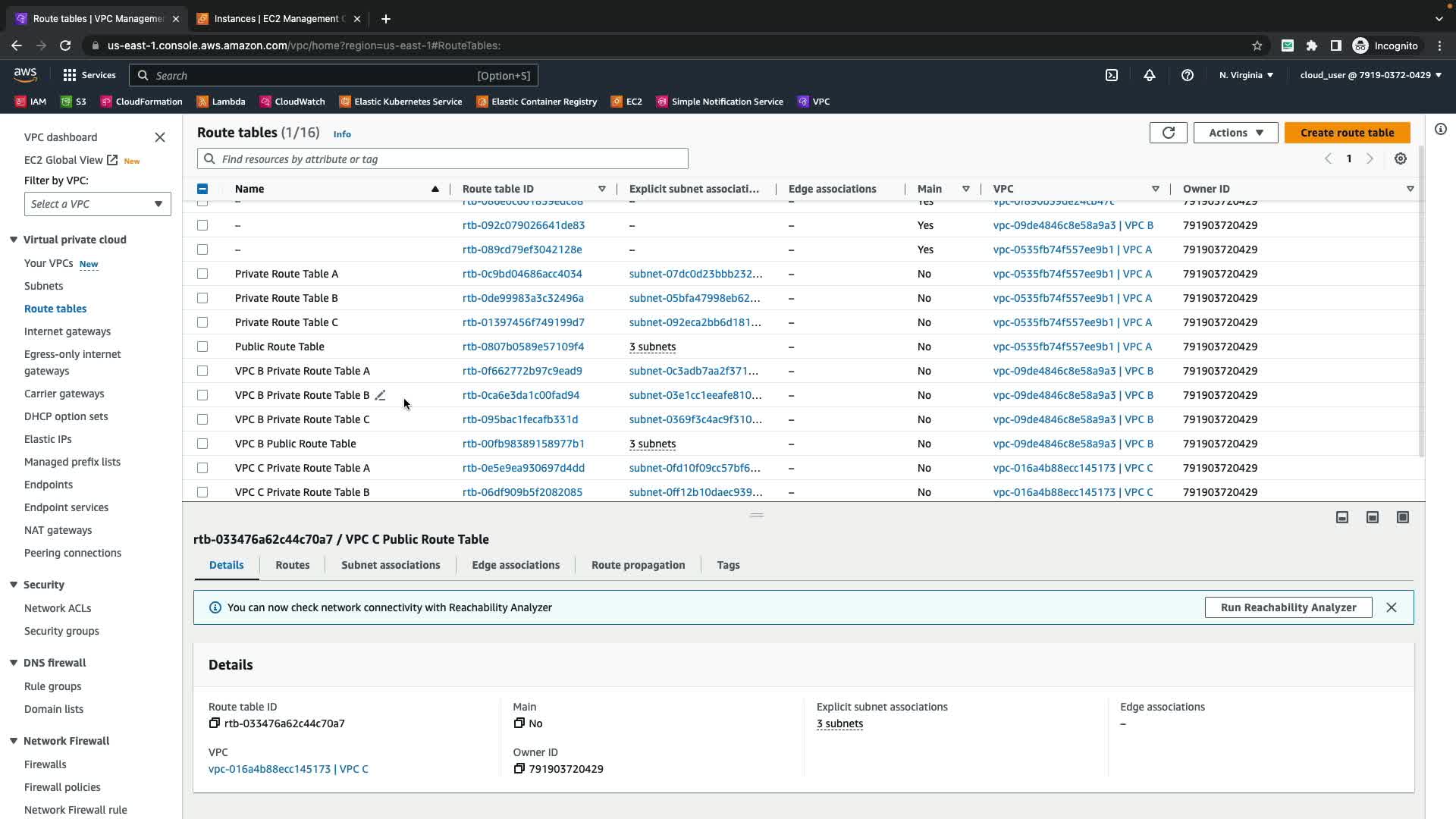
Task: Click the refresh route tables icon
Action: point(1168,133)
